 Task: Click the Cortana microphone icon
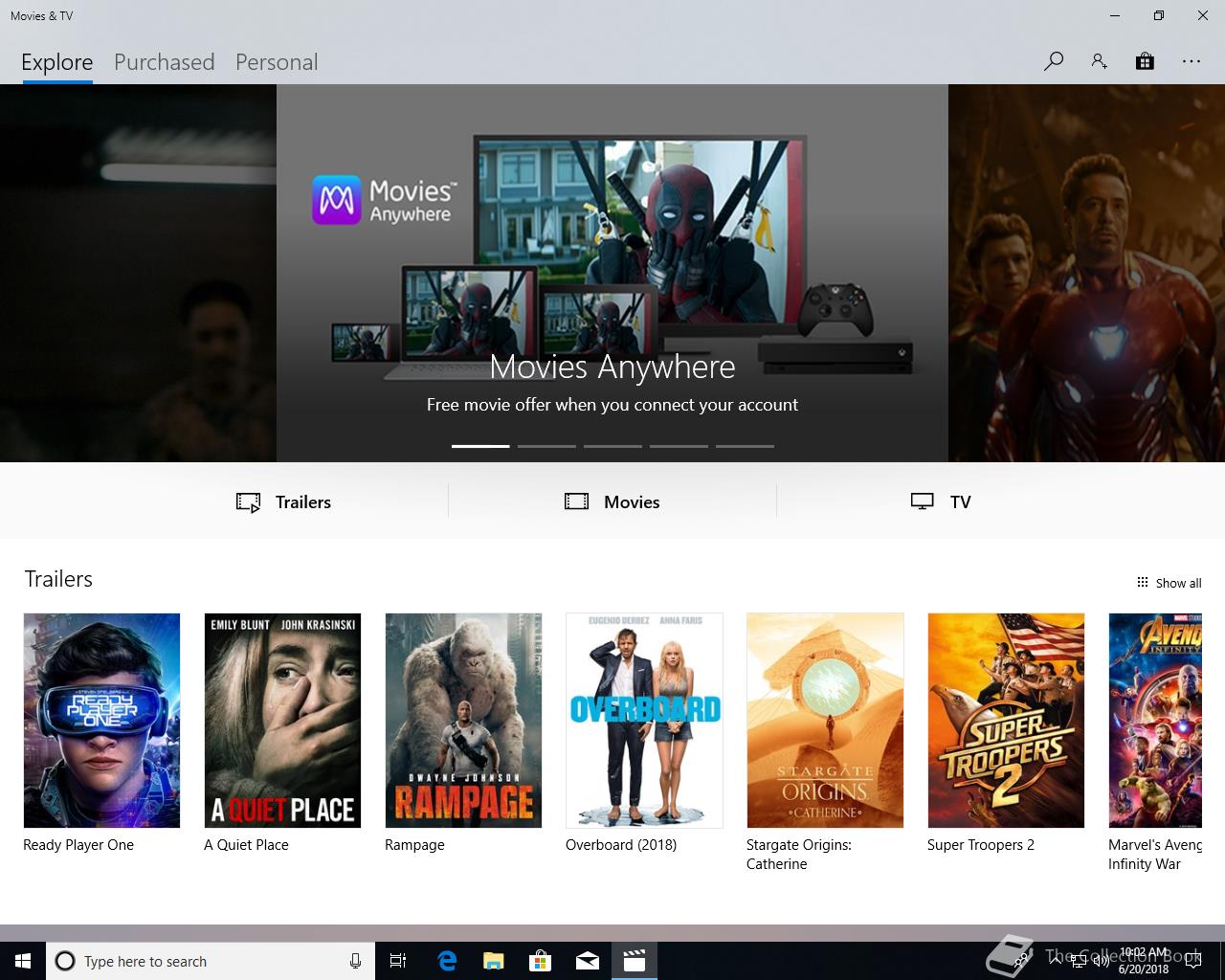pos(355,961)
